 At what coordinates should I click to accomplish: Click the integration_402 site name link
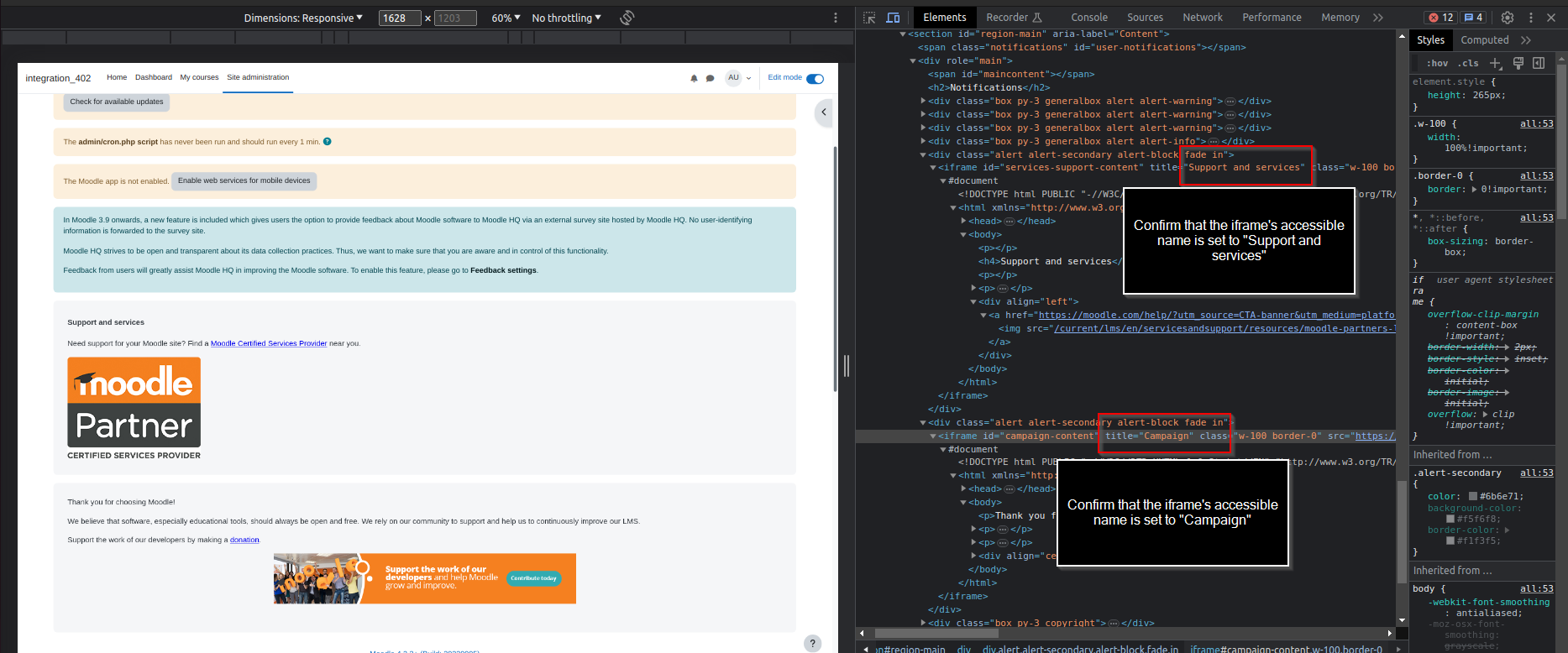[x=58, y=78]
